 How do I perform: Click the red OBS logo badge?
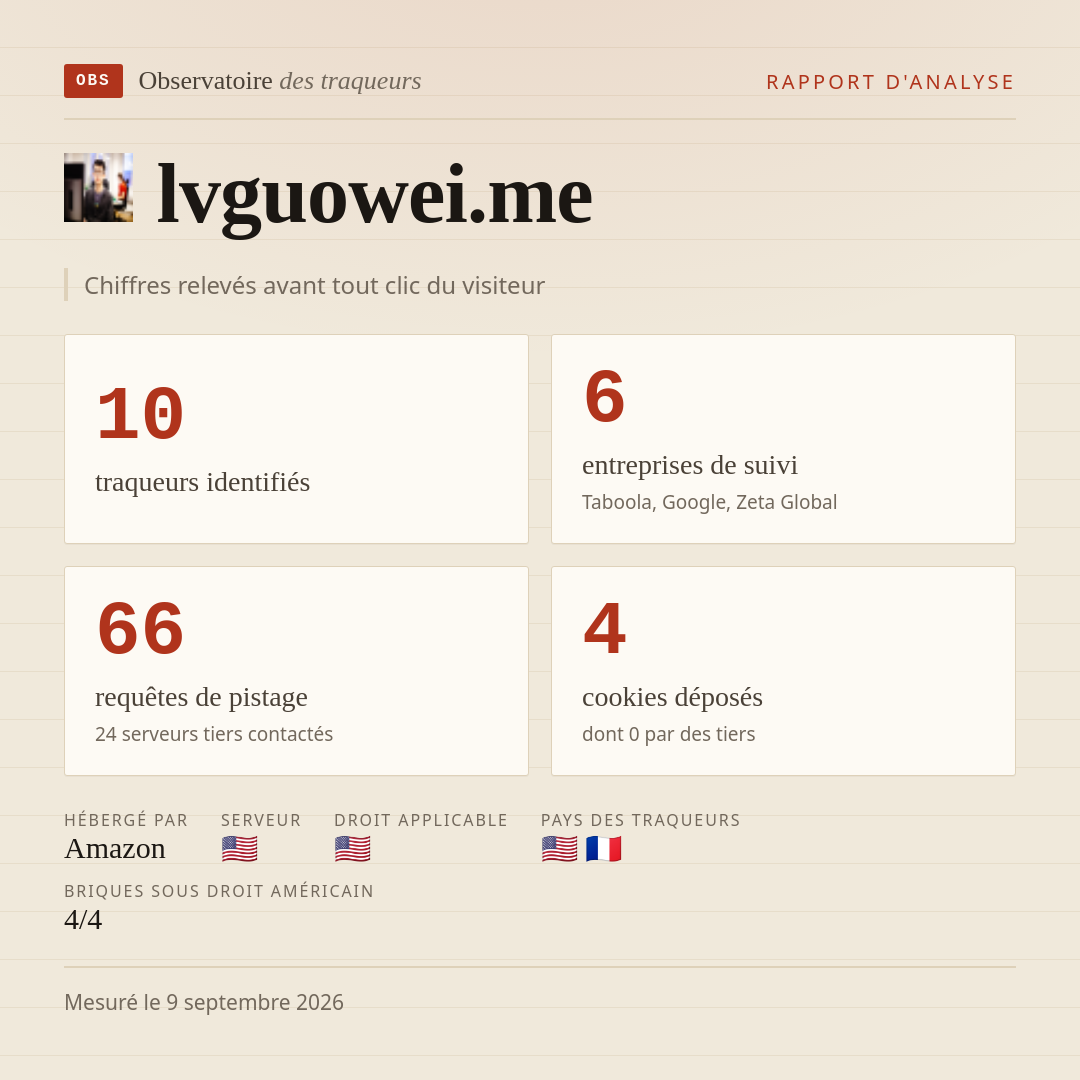click(x=94, y=81)
